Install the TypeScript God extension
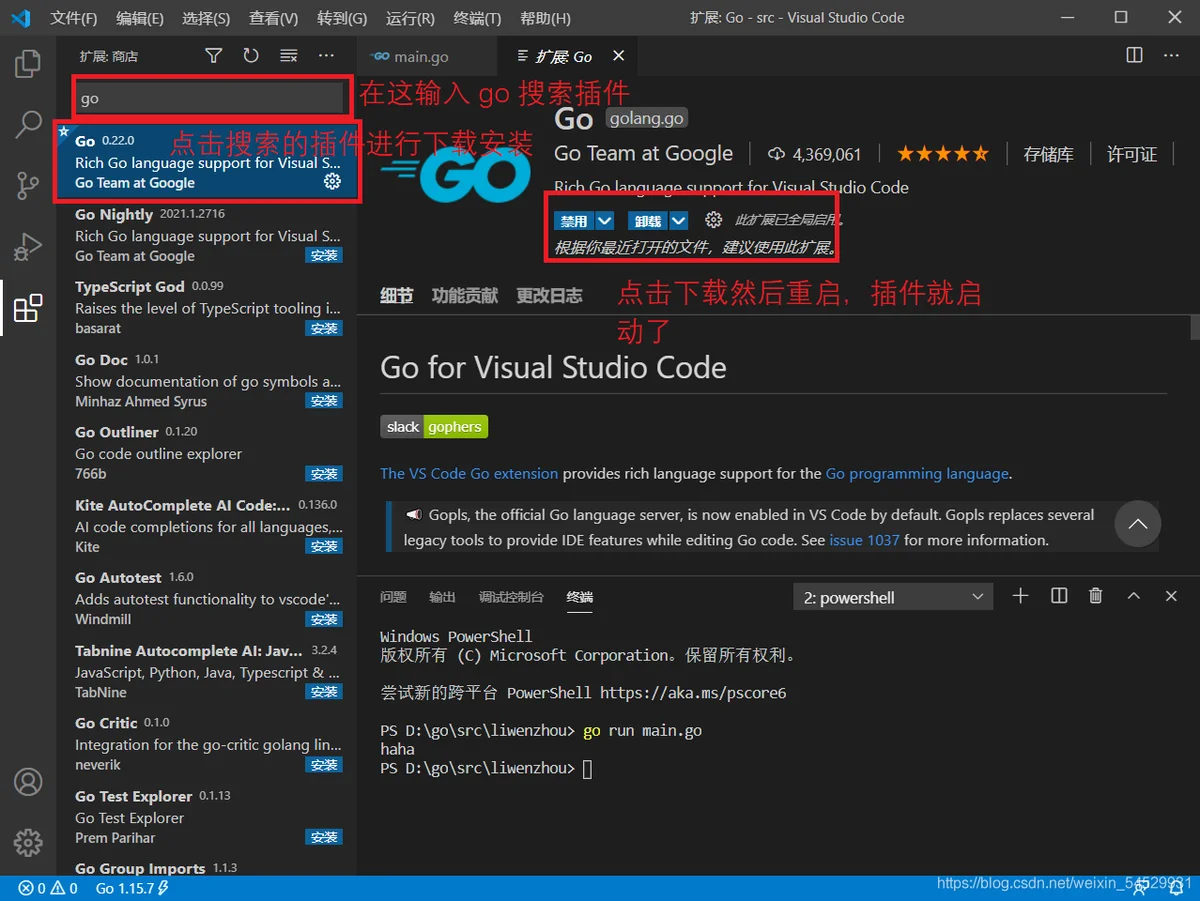This screenshot has height=901, width=1200. click(324, 328)
